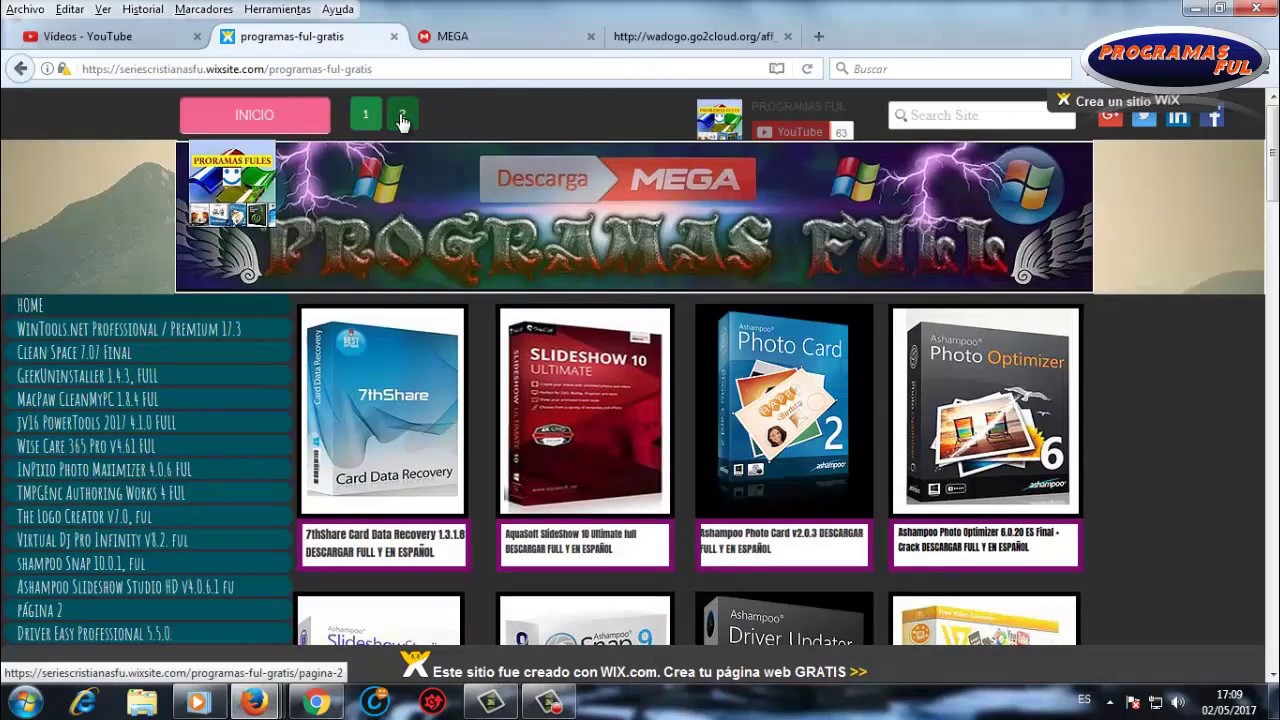Image resolution: width=1280 pixels, height=720 pixels.
Task: Toggle reader view icon in address bar
Action: click(776, 69)
